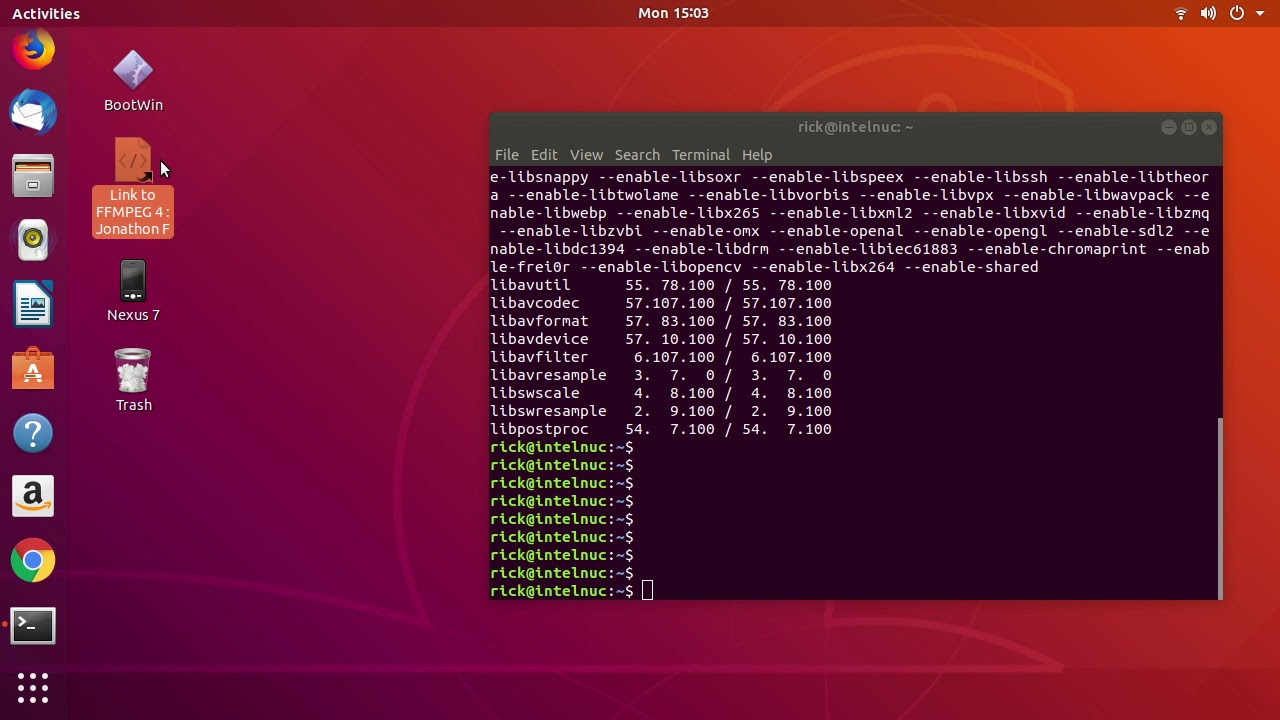
Task: Open the clock and calendar panel
Action: tap(673, 13)
